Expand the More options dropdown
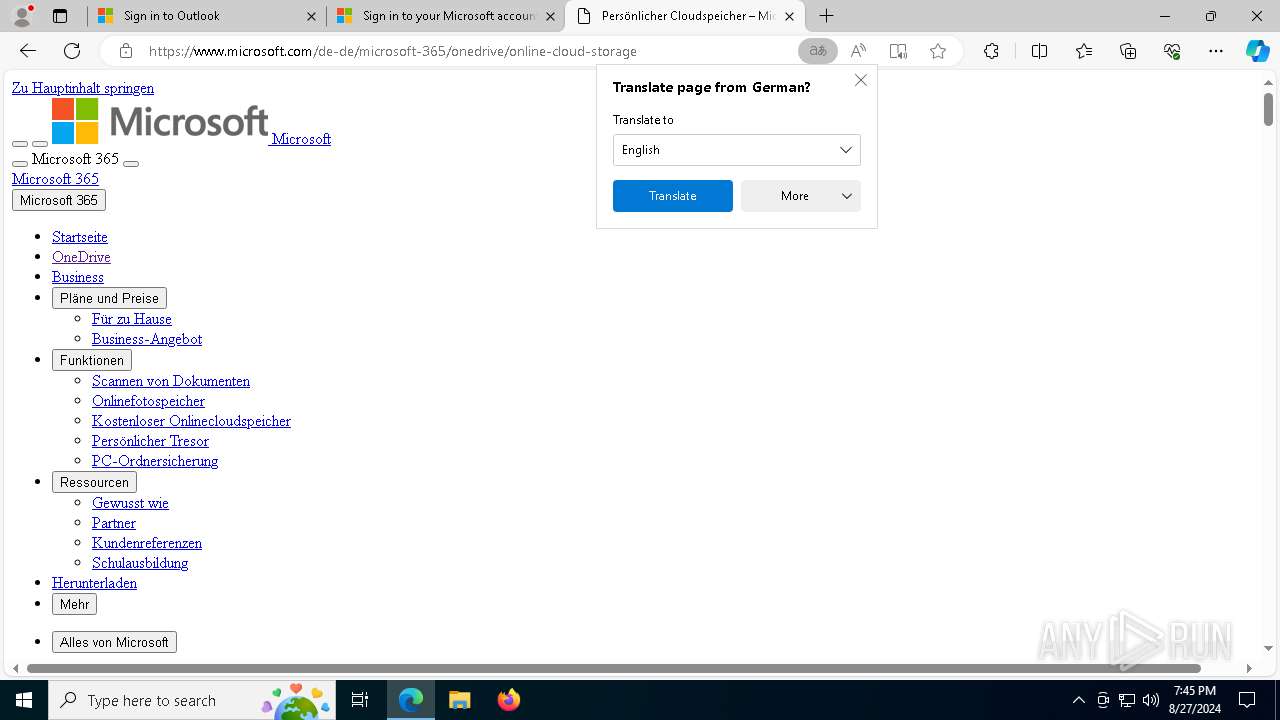Screen dimensions: 1280x720 [801, 196]
